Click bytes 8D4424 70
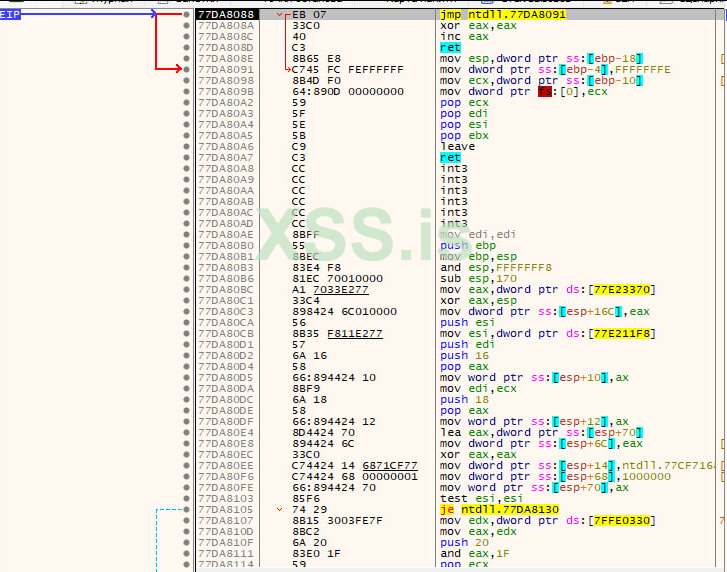The height and width of the screenshot is (572, 727). [323, 432]
